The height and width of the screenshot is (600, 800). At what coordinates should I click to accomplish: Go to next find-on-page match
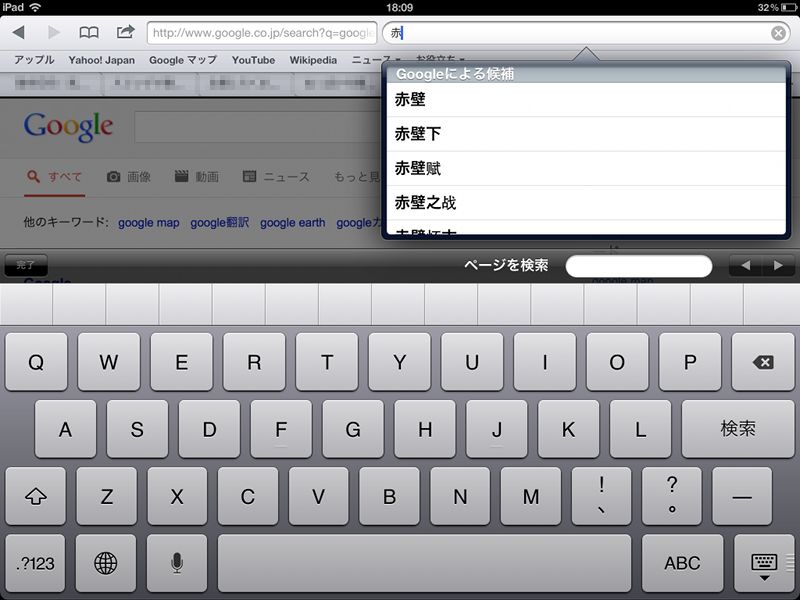coord(778,265)
